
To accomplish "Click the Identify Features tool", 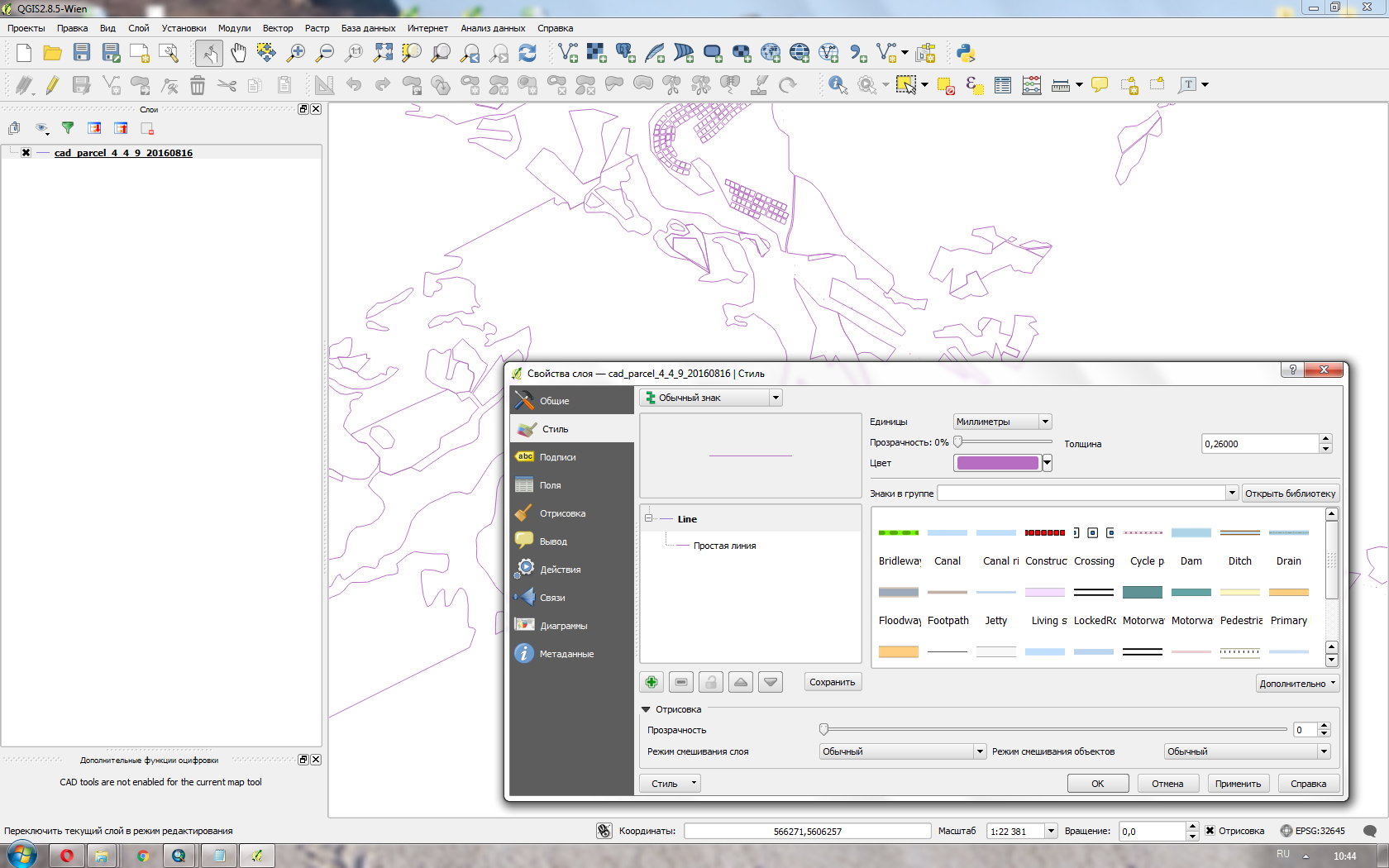I will tap(838, 85).
